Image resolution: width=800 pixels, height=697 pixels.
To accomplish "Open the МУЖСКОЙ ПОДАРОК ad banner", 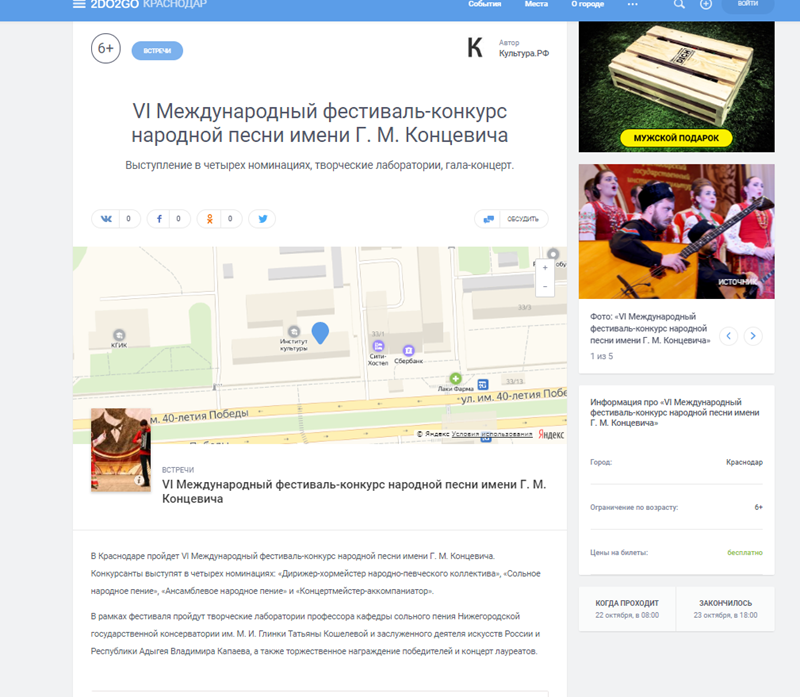I will (x=677, y=87).
